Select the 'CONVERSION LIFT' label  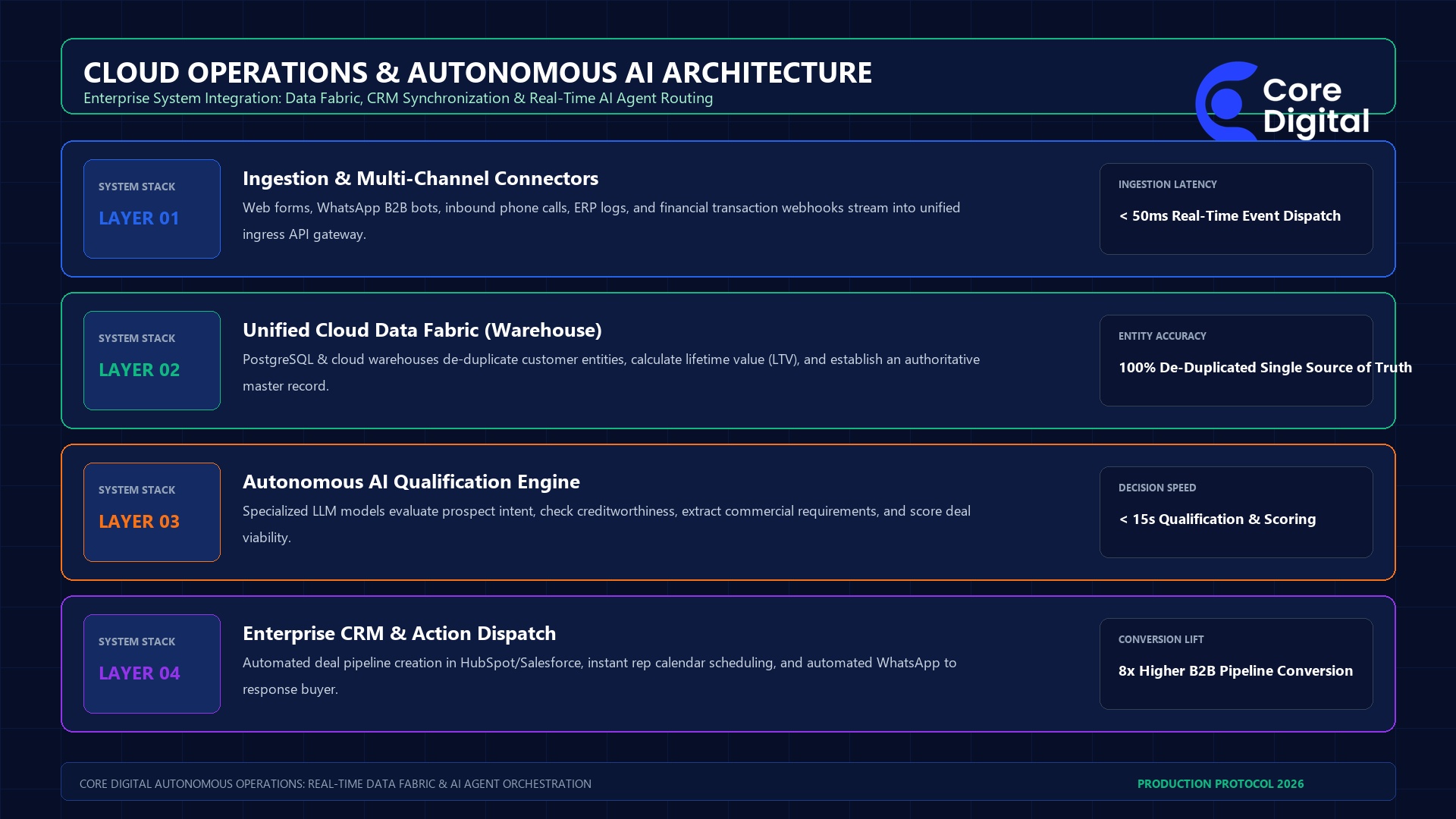tap(1161, 639)
